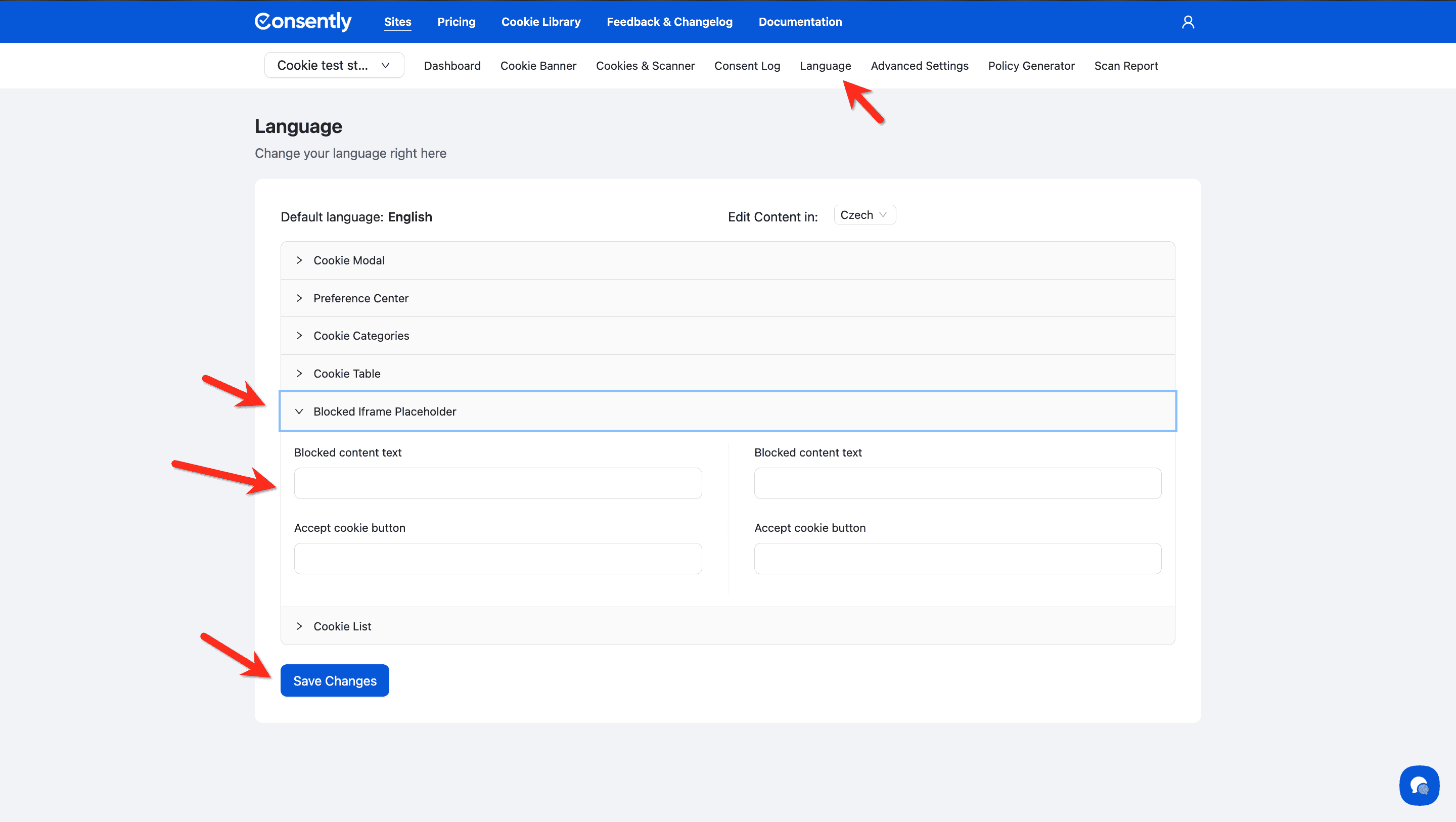This screenshot has height=822, width=1456.
Task: Go to the Cookie Banner tab
Action: pos(537,66)
